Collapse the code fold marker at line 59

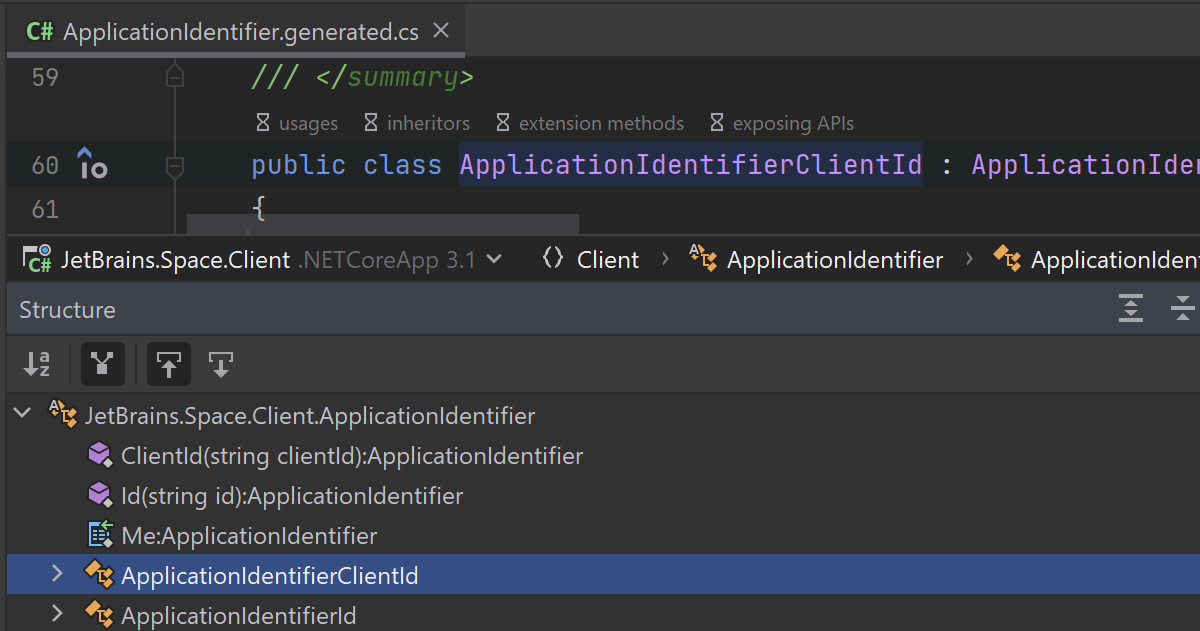point(175,77)
